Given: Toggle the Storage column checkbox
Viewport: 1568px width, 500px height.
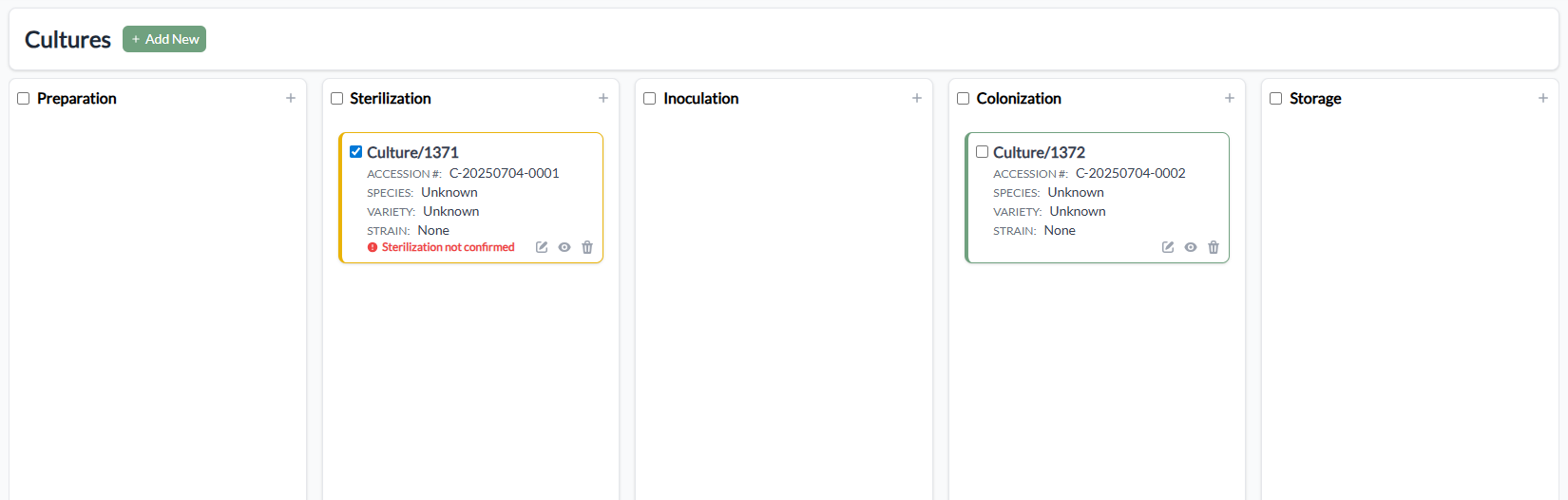Looking at the screenshot, I should tap(1276, 98).
